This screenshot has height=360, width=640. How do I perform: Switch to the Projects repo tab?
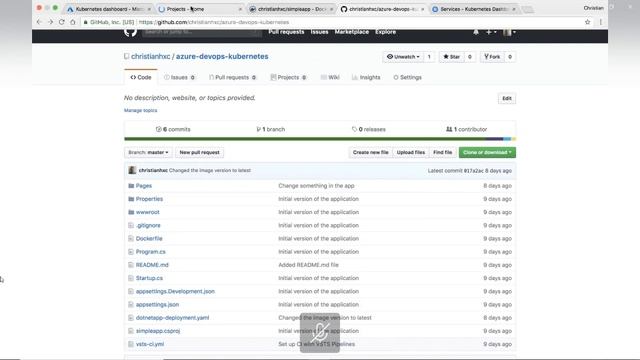click(x=288, y=77)
